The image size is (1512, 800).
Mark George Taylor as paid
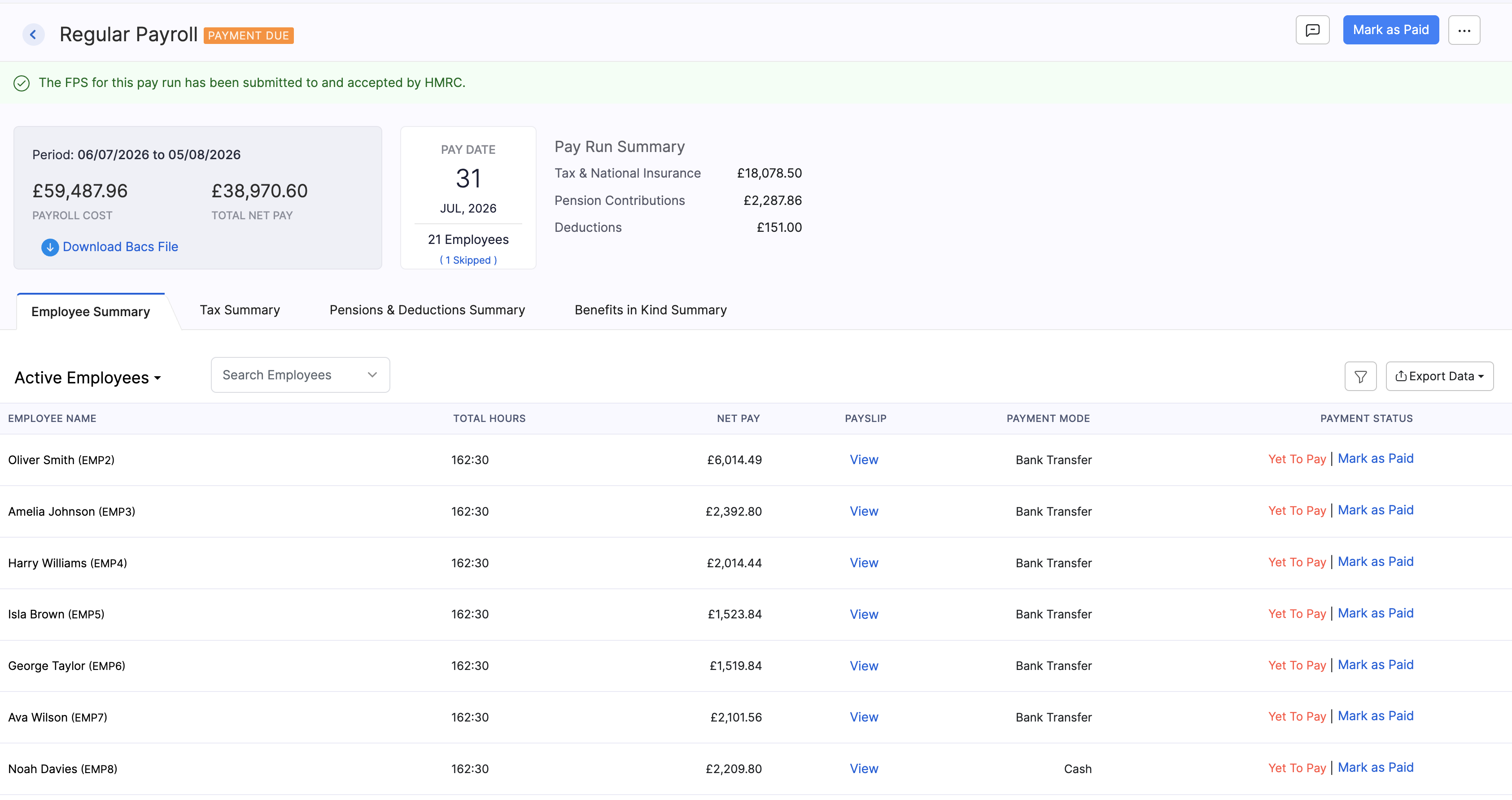1375,665
